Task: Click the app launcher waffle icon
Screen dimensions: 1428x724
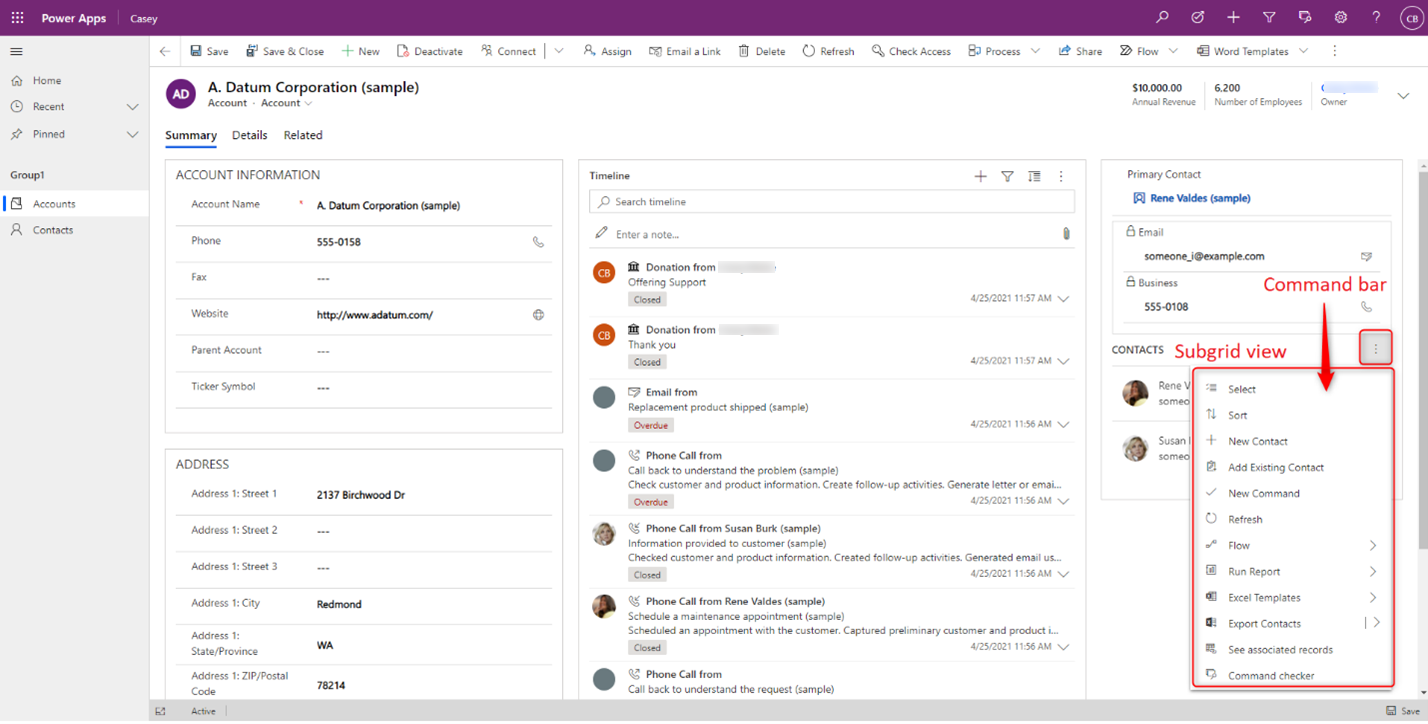Action: [x=18, y=18]
